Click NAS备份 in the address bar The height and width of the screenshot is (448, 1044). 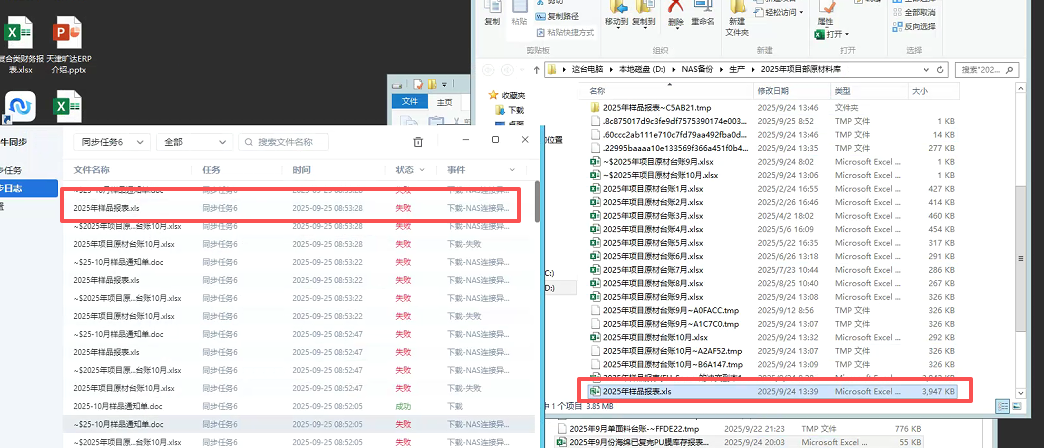click(x=697, y=69)
